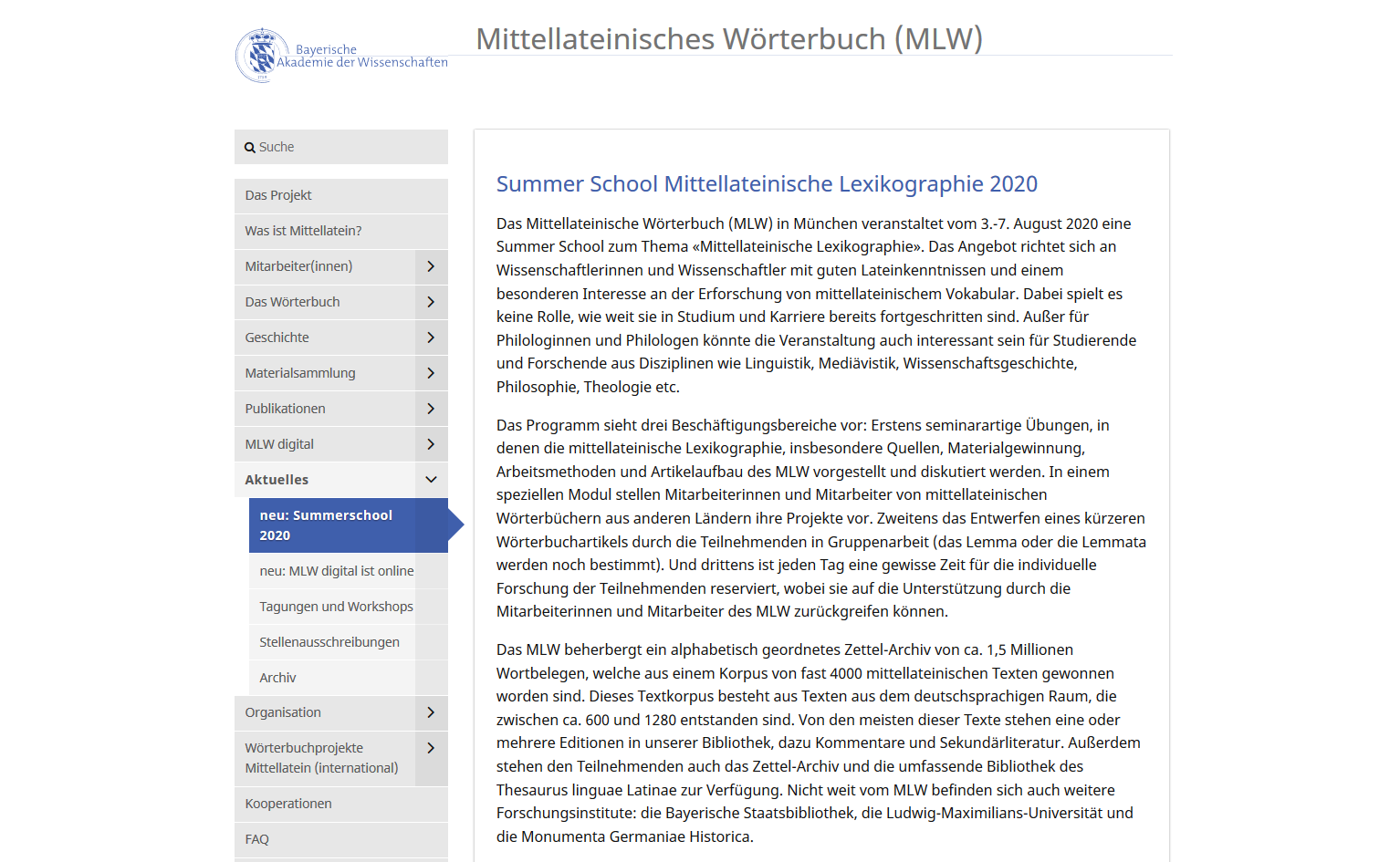Open the FAQ menu item

pos(341,839)
